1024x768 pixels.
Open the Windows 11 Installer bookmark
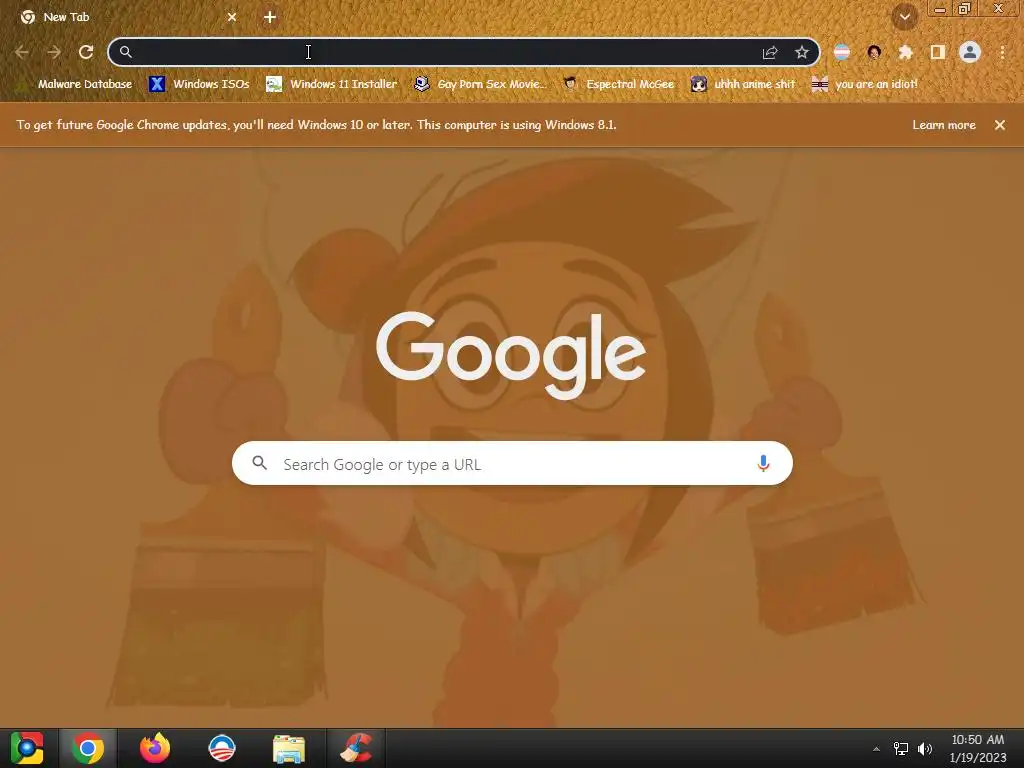[332, 84]
